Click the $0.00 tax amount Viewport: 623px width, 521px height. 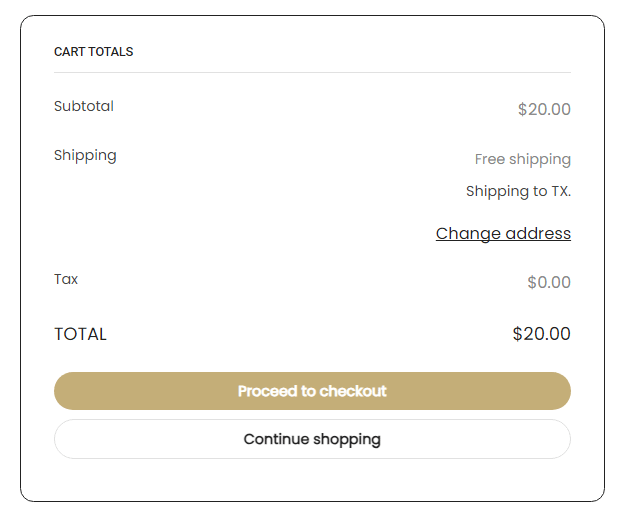[x=549, y=283]
